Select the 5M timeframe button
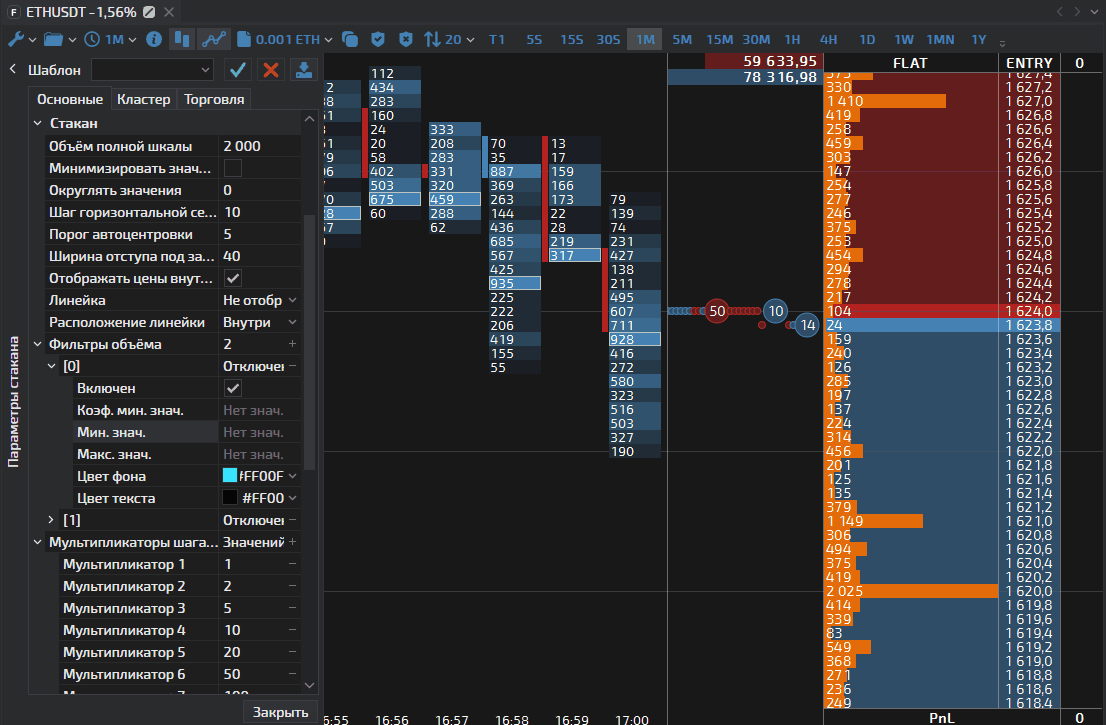 pos(681,40)
